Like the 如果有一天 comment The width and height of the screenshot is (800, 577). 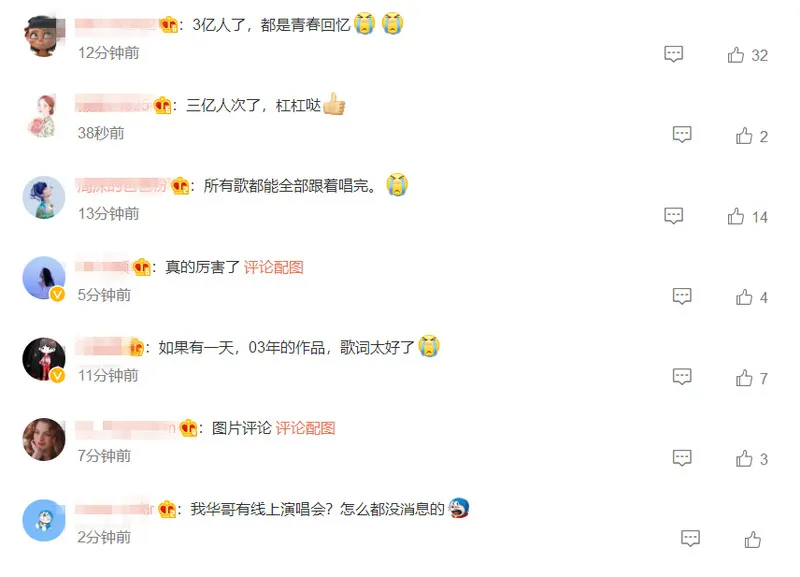(744, 378)
